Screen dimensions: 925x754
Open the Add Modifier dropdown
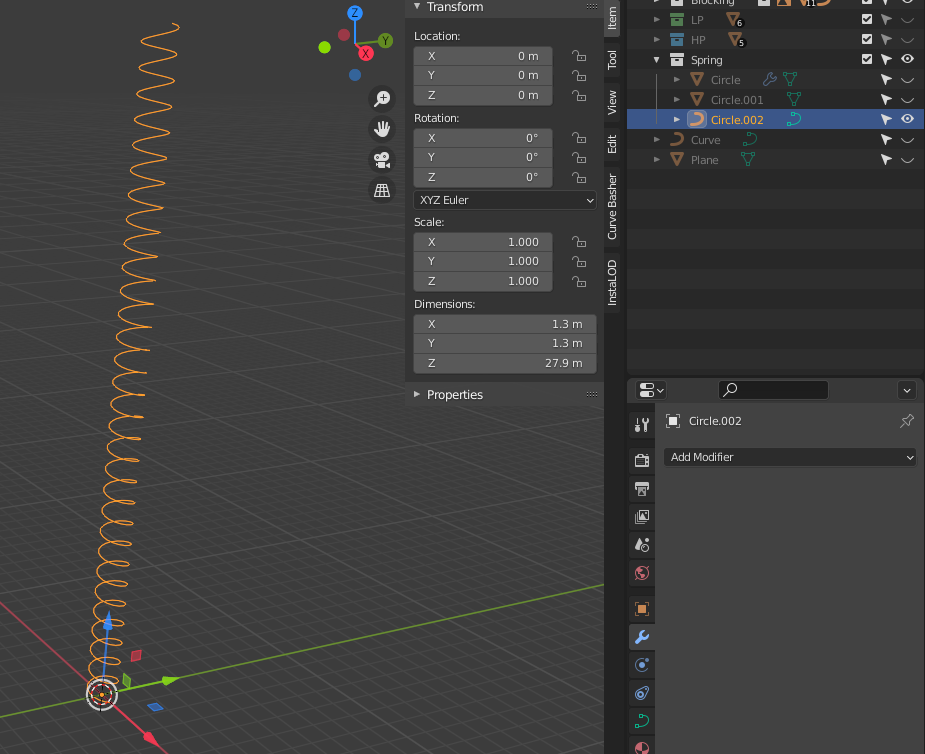pyautogui.click(x=789, y=457)
